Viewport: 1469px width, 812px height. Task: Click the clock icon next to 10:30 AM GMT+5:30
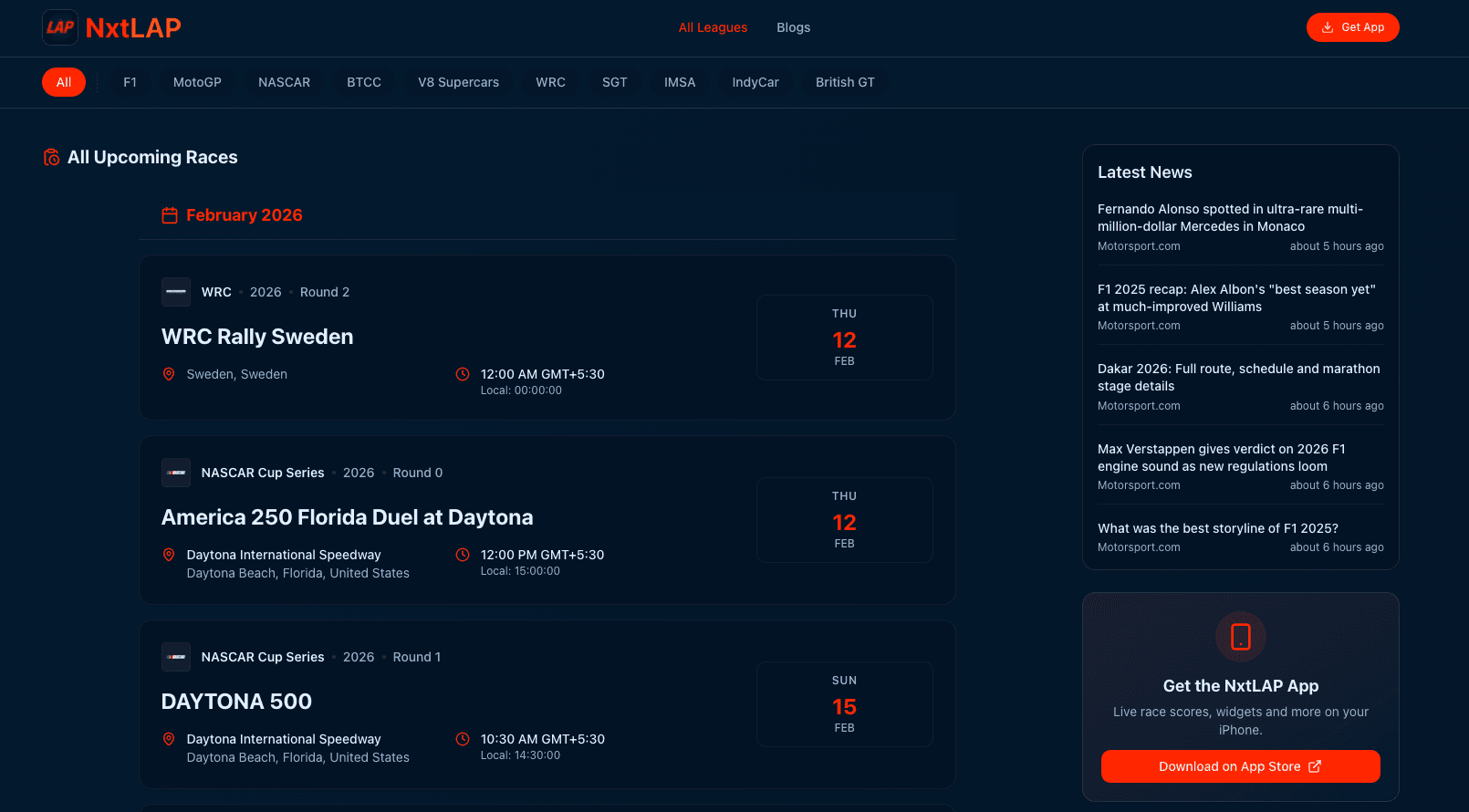[463, 737]
